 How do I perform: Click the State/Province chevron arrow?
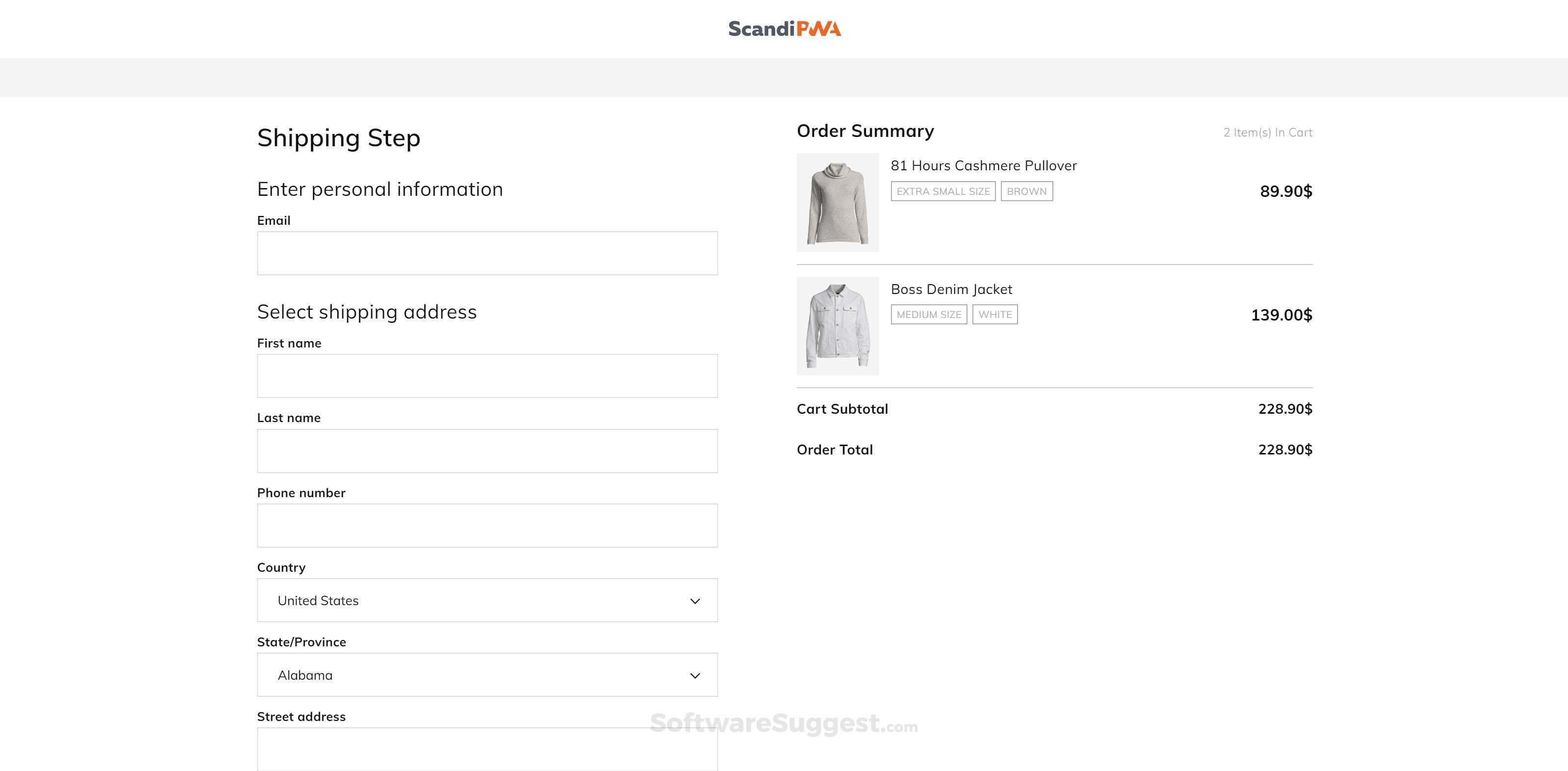pos(695,675)
